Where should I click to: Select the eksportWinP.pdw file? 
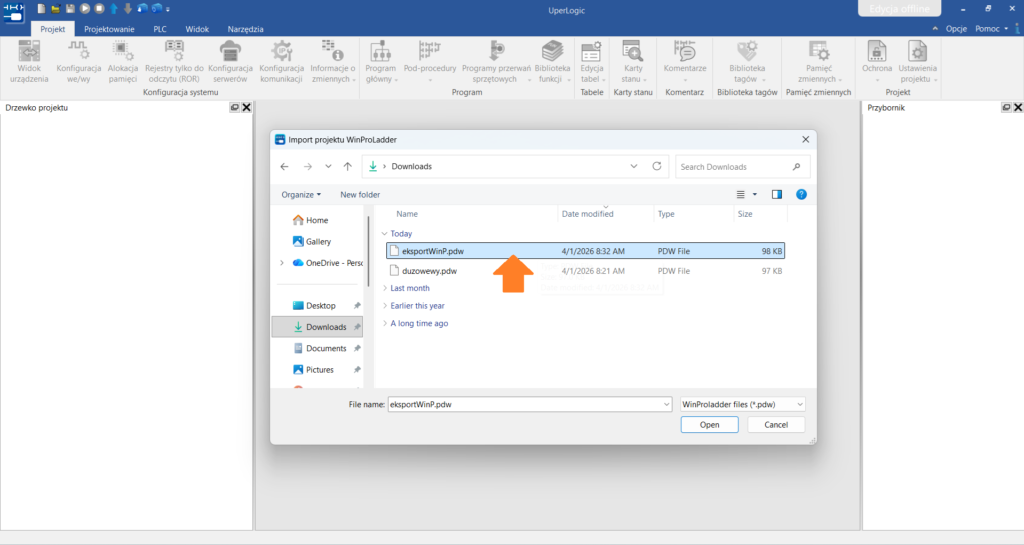(585, 251)
